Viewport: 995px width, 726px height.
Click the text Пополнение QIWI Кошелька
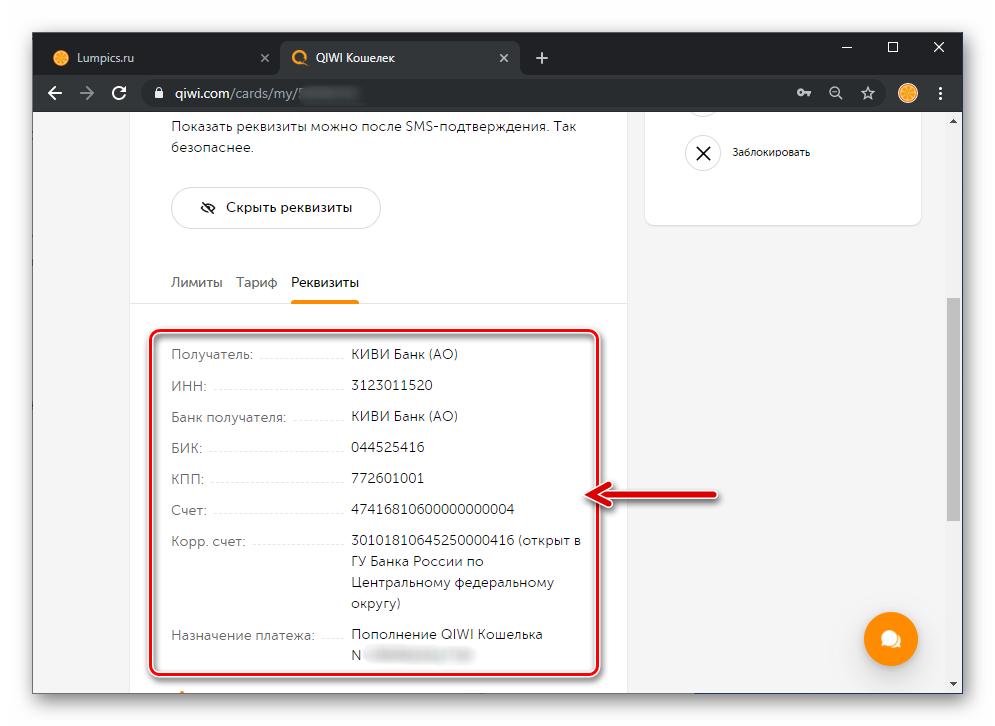click(447, 635)
